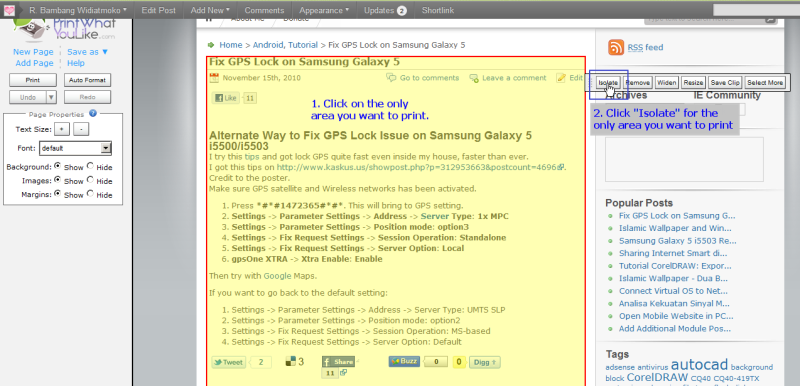The height and width of the screenshot is (386, 800).
Task: Click the Widen button
Action: click(x=666, y=83)
